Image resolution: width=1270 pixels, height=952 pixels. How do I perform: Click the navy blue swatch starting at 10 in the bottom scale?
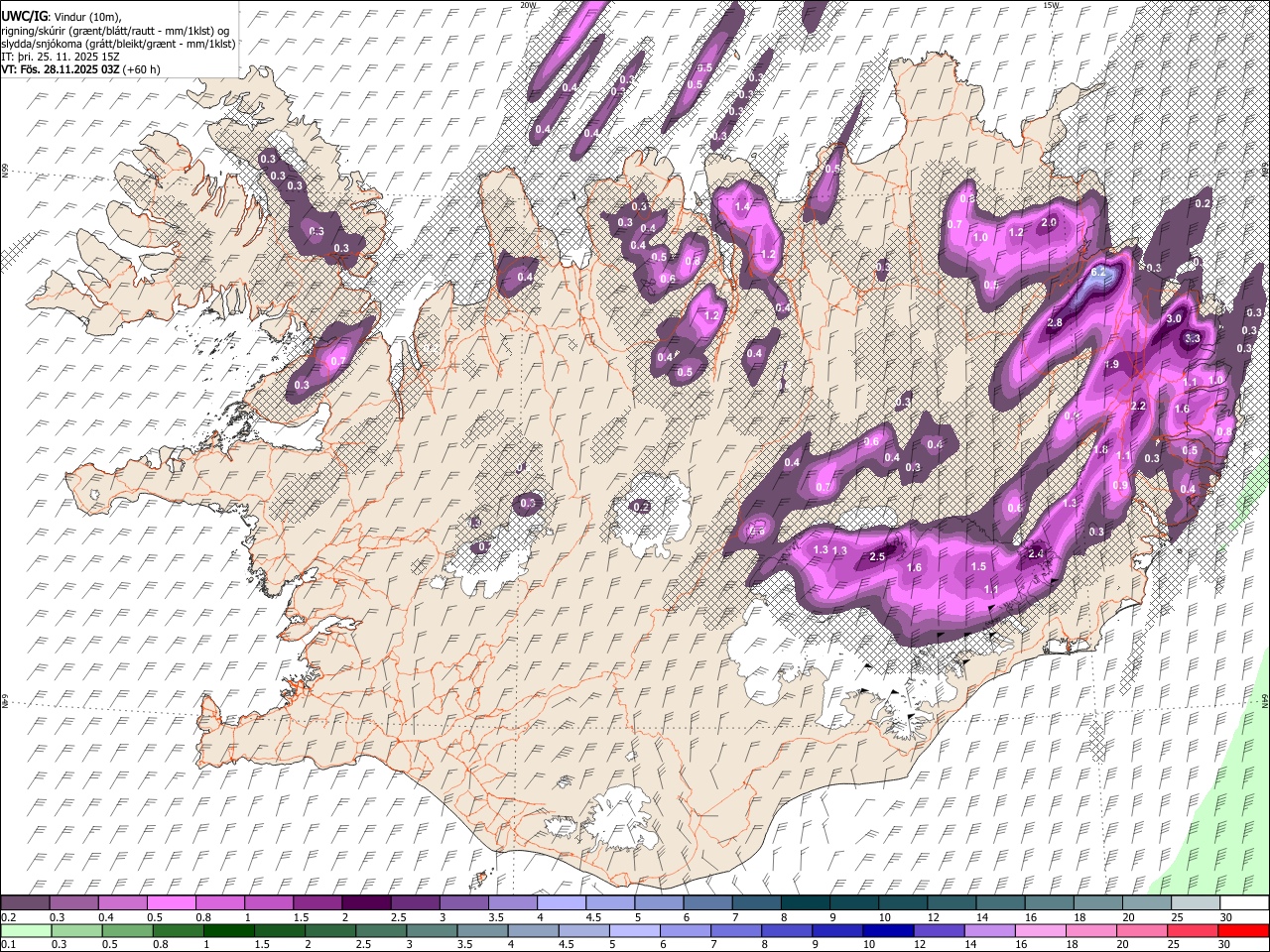pyautogui.click(x=888, y=930)
